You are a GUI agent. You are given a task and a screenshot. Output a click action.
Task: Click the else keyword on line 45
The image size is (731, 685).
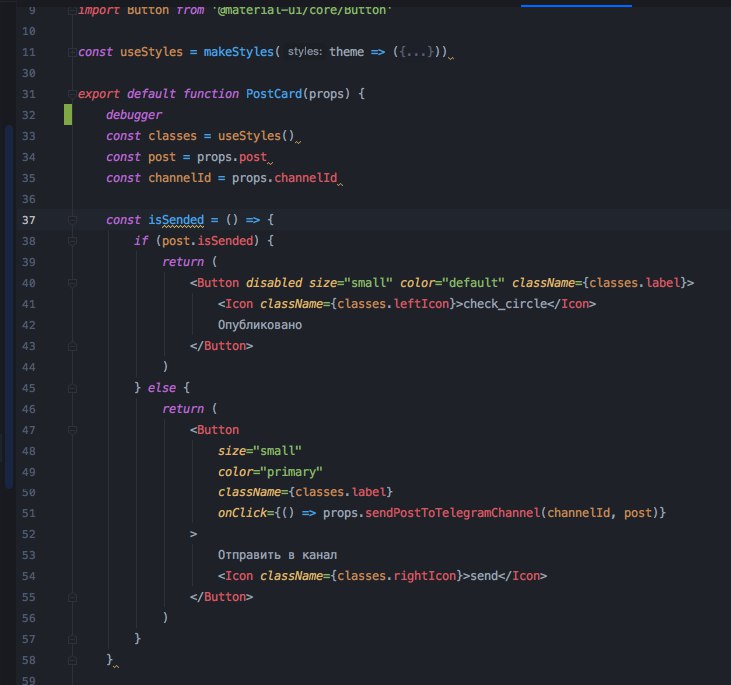coord(162,388)
